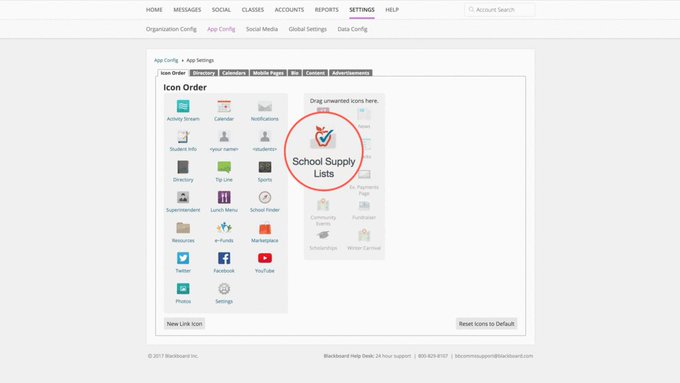Select the faded Winter Carnival icon
Screen dimensions: 680x383
(x=364, y=235)
